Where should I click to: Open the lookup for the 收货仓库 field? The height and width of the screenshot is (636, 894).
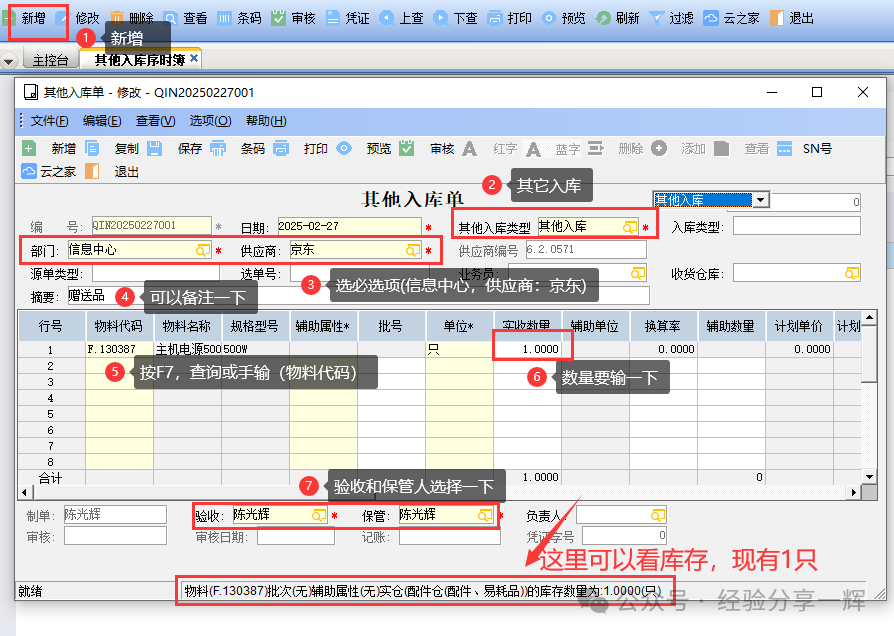pyautogui.click(x=852, y=273)
